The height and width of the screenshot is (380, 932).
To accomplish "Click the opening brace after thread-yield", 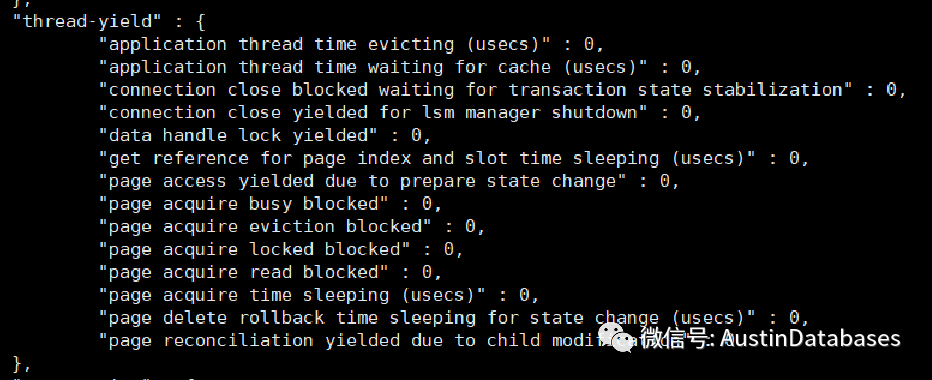I will [200, 22].
